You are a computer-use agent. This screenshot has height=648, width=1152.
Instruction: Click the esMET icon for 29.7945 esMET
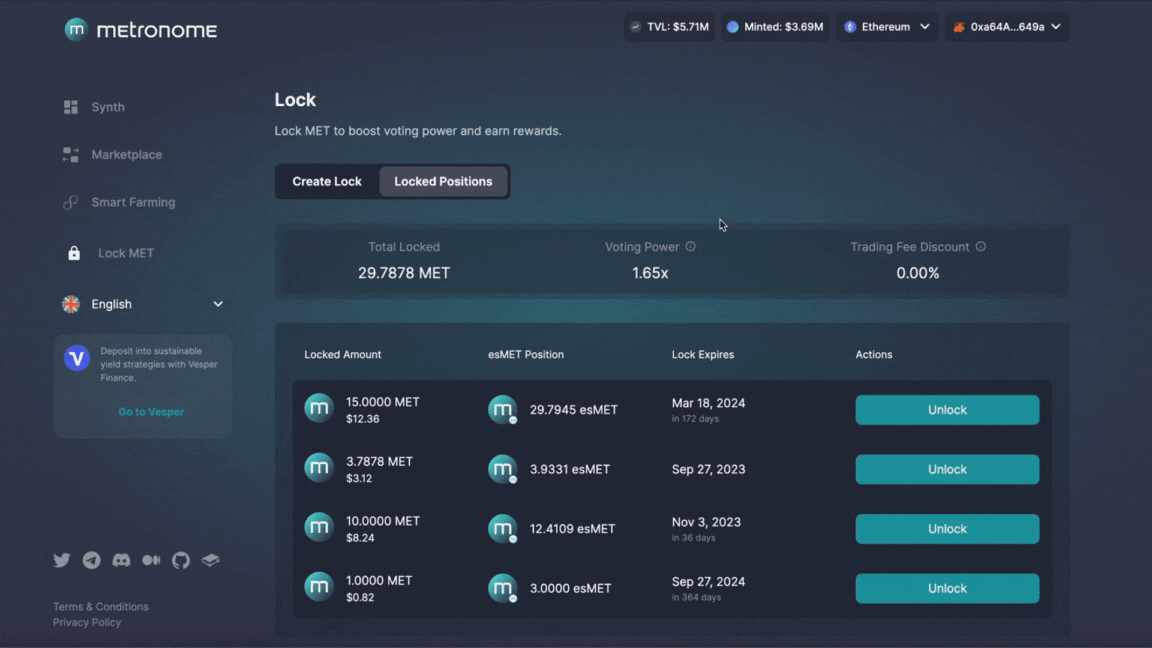pos(503,410)
